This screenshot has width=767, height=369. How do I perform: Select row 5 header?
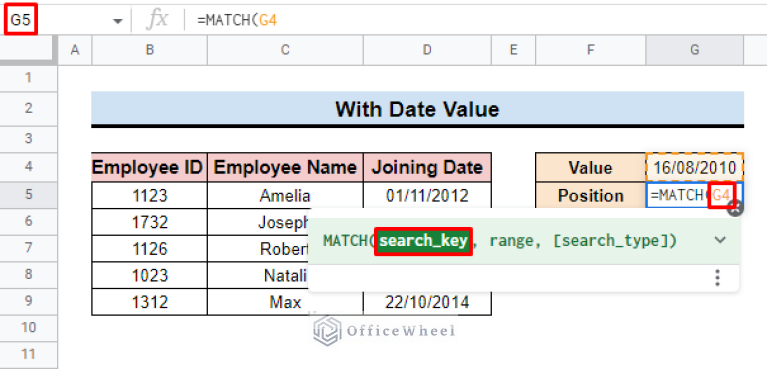tap(29, 195)
